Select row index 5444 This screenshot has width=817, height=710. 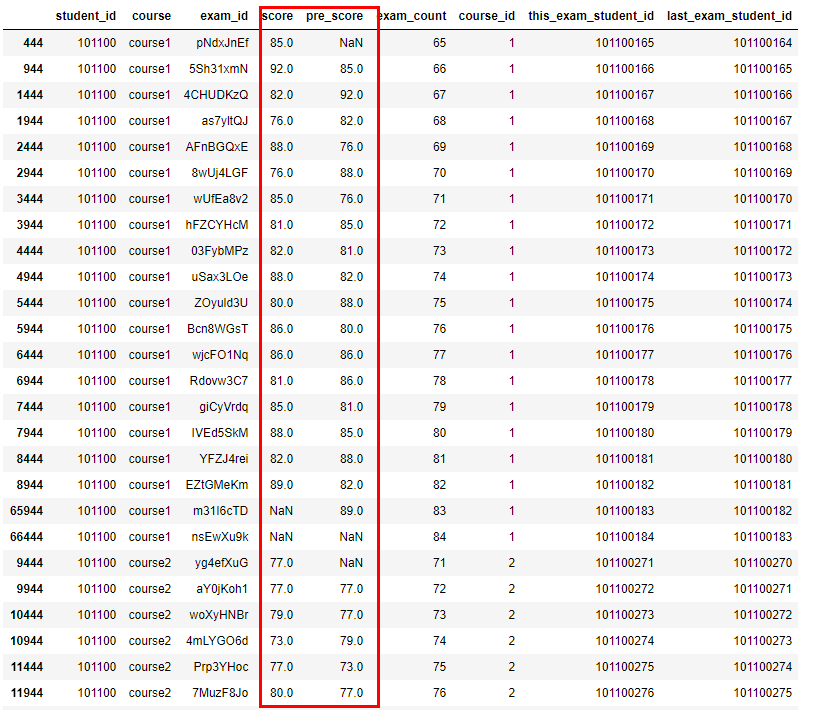coord(30,303)
